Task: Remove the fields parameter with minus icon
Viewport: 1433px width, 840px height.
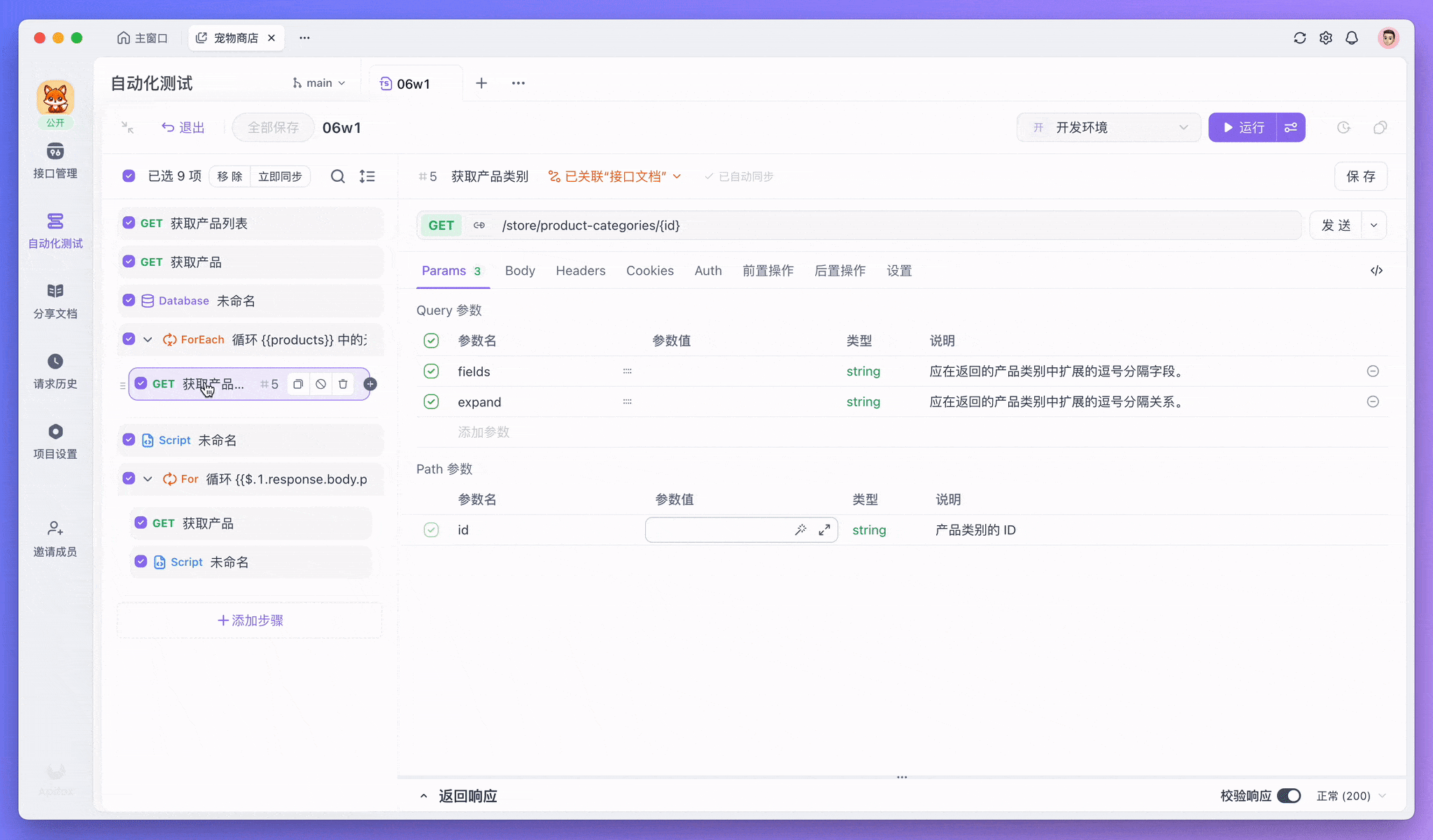Action: coord(1373,371)
